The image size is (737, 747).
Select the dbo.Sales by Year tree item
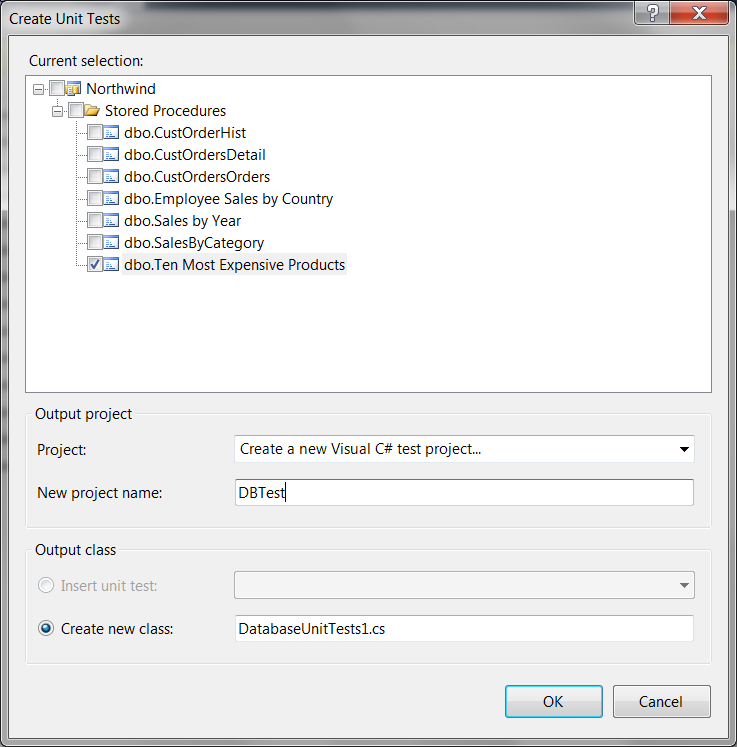point(182,221)
